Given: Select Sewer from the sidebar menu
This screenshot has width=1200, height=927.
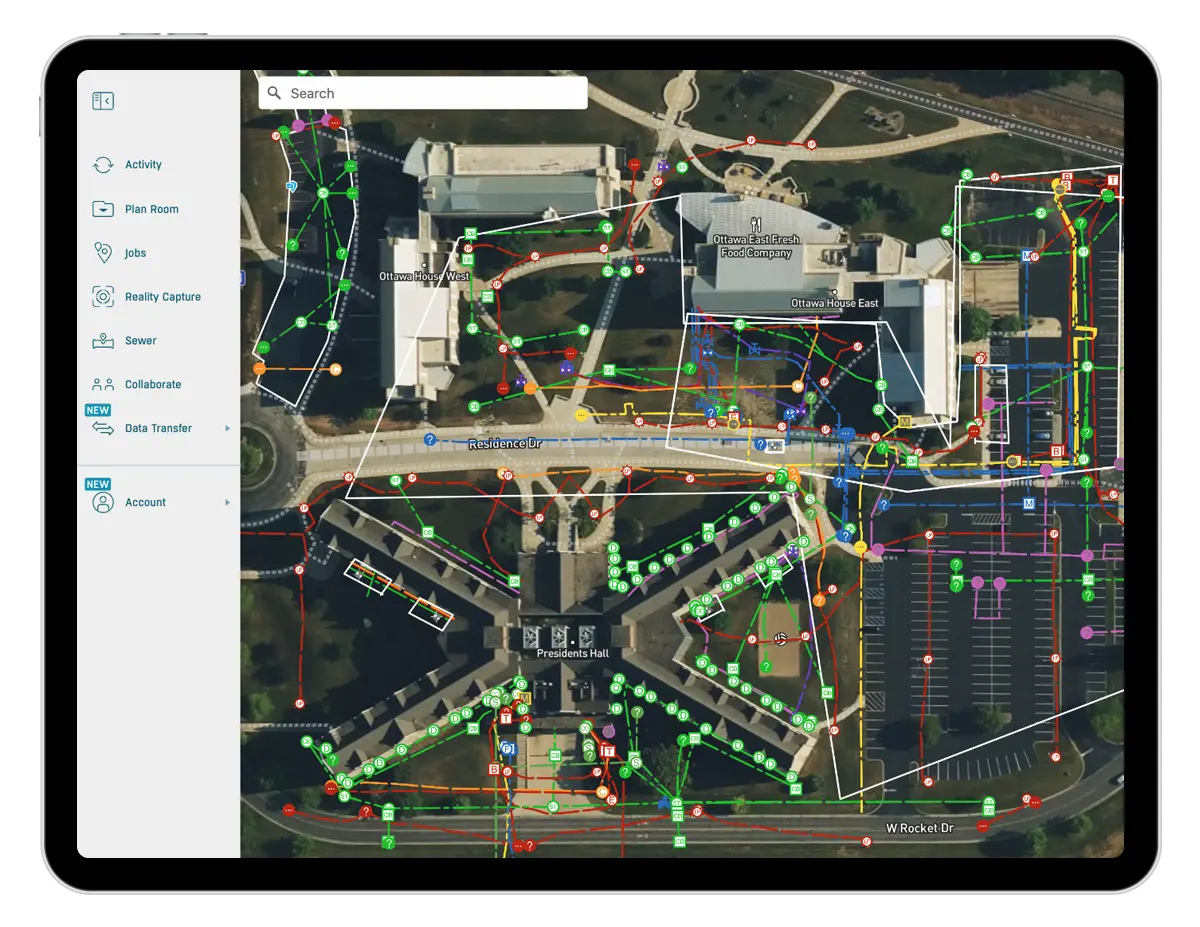Looking at the screenshot, I should pos(140,340).
